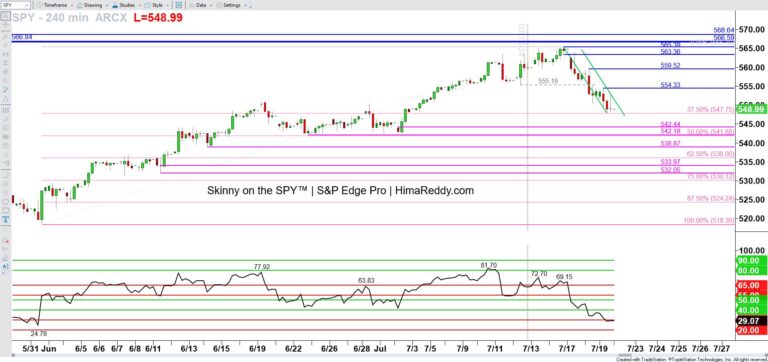Image resolution: width=768 pixels, height=362 pixels.
Task: Click the gray 555.19 dashed line label
Action: (x=548, y=81)
